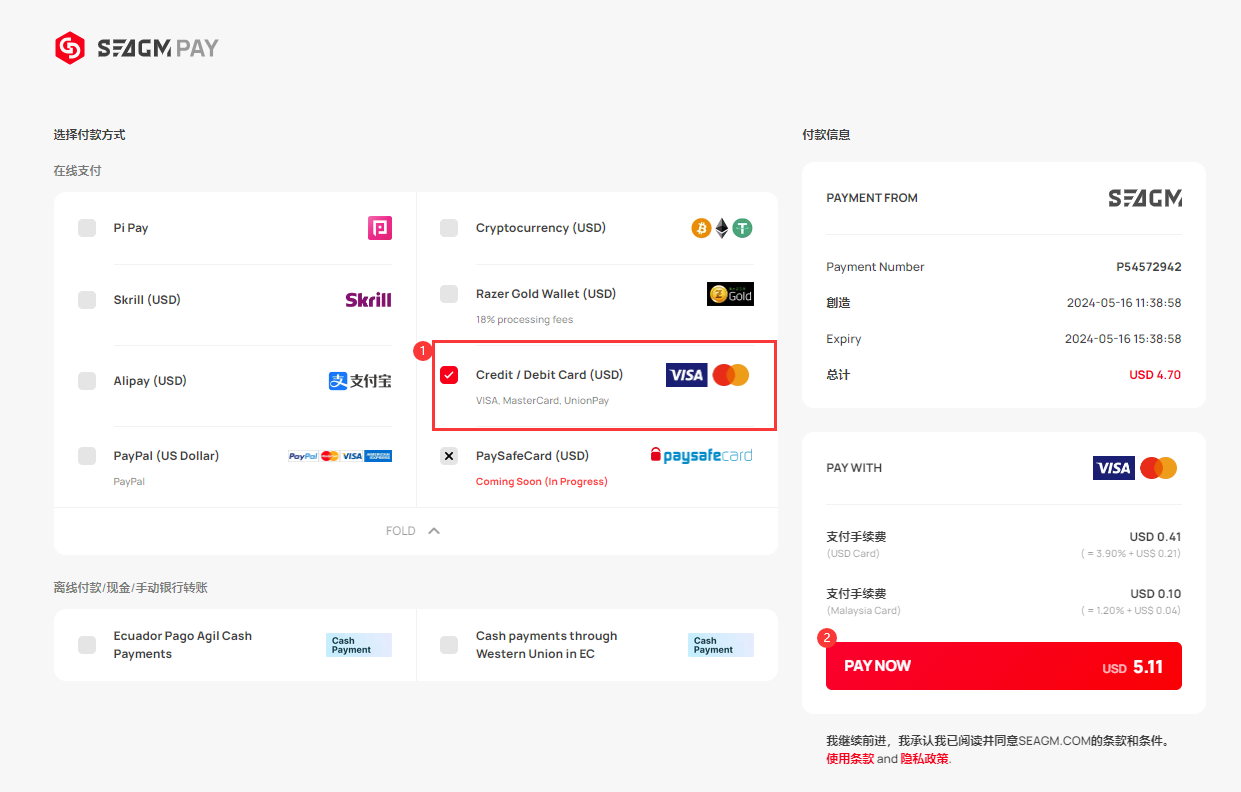Click the paysafecard logo

pos(701,455)
